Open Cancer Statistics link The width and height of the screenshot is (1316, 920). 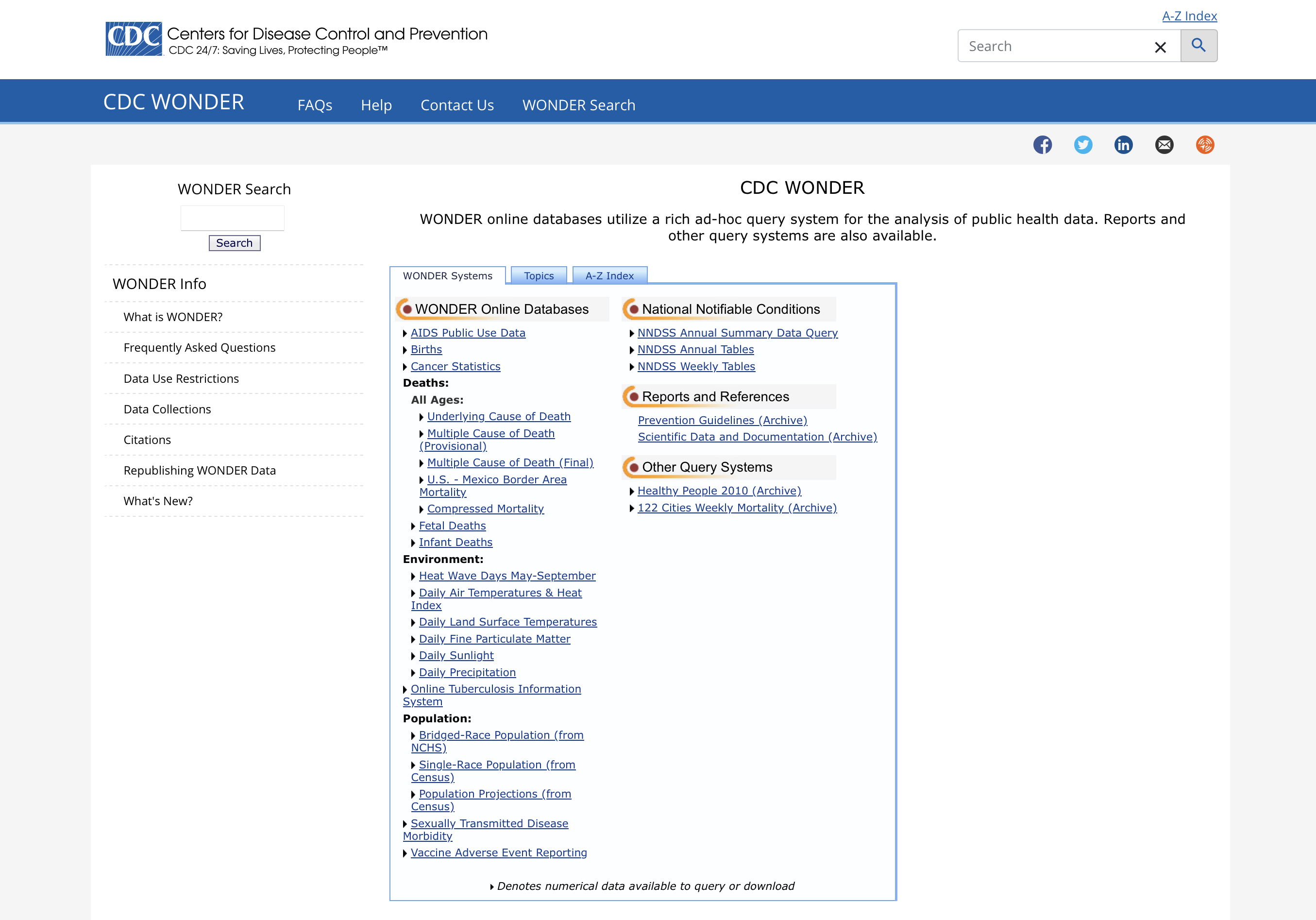tap(456, 366)
